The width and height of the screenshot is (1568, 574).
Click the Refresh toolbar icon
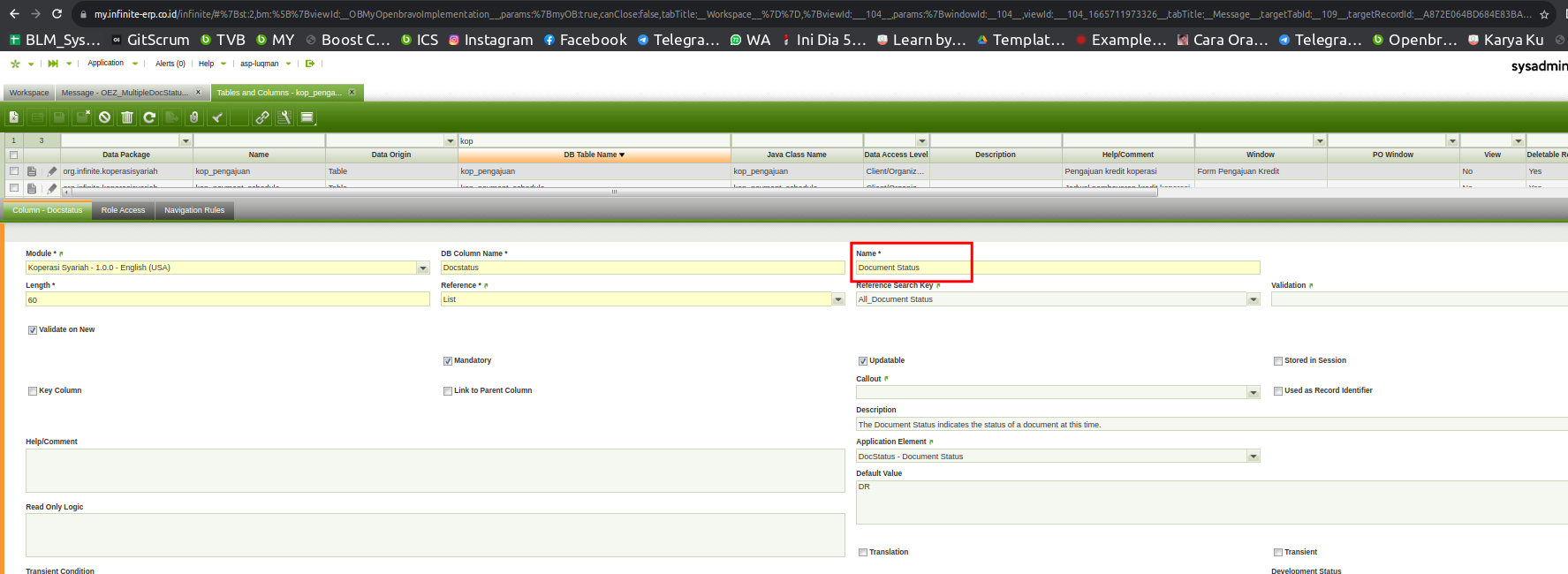(x=149, y=117)
